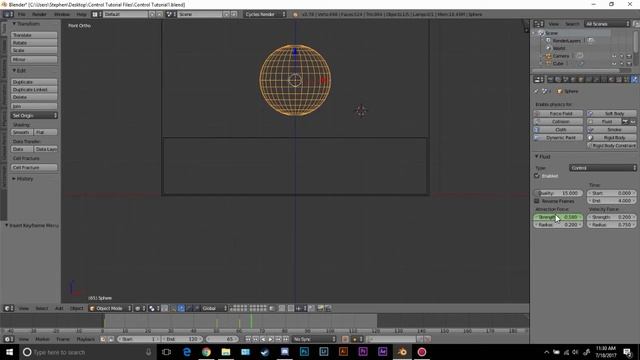Open the fluid Type Control dropdown

pos(602,168)
